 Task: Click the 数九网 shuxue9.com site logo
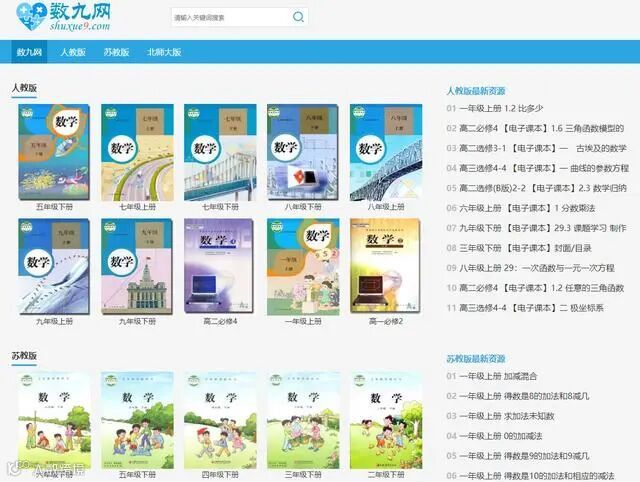point(63,17)
